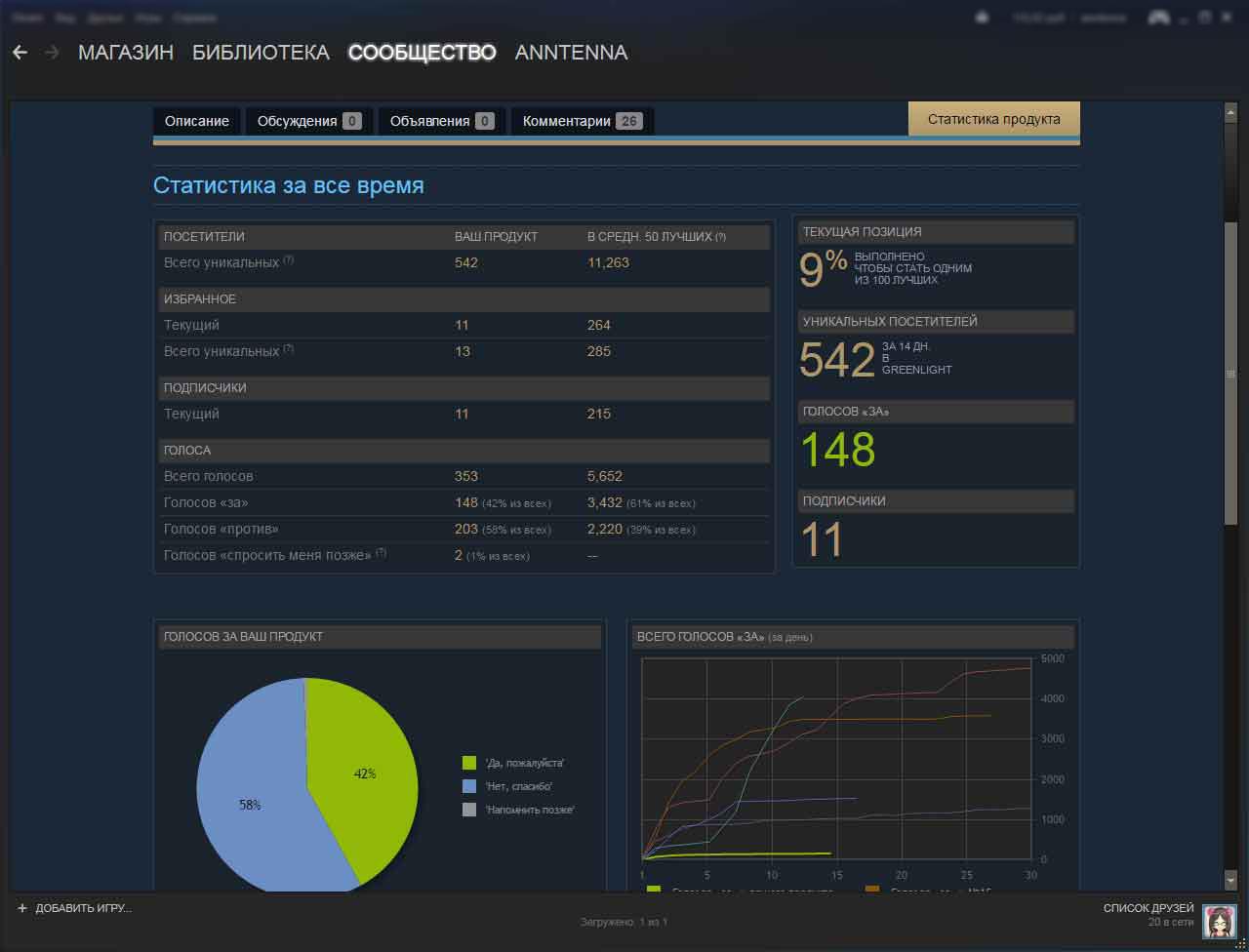Open the ANNTENNA profile menu
The width and height of the screenshot is (1249, 952).
pos(571,53)
